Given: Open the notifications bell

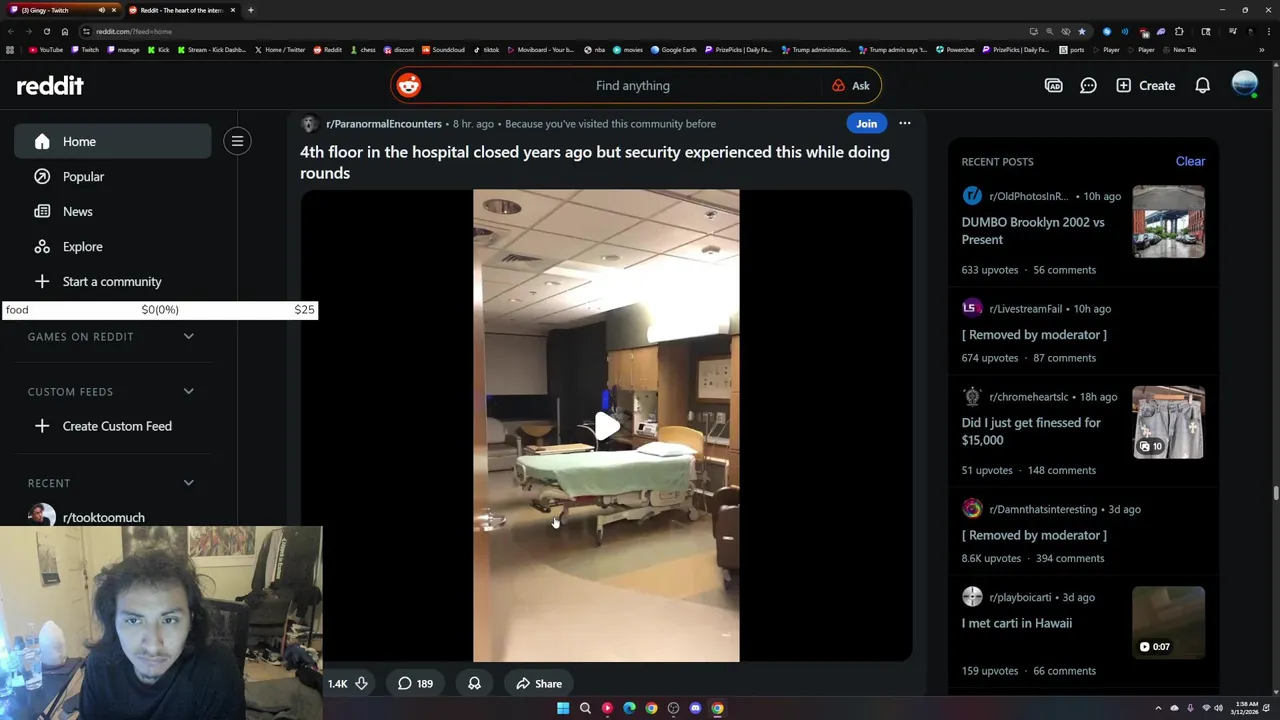Looking at the screenshot, I should point(1203,86).
